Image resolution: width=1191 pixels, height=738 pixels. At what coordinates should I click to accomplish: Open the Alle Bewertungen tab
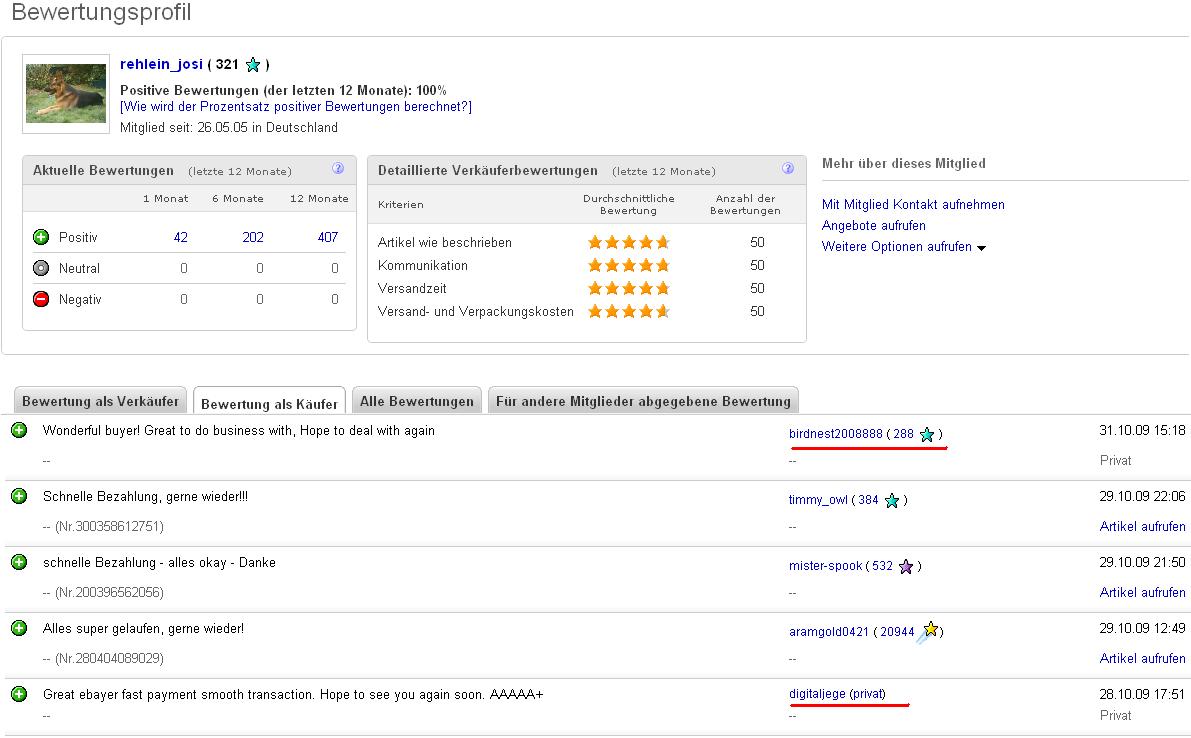(x=417, y=401)
